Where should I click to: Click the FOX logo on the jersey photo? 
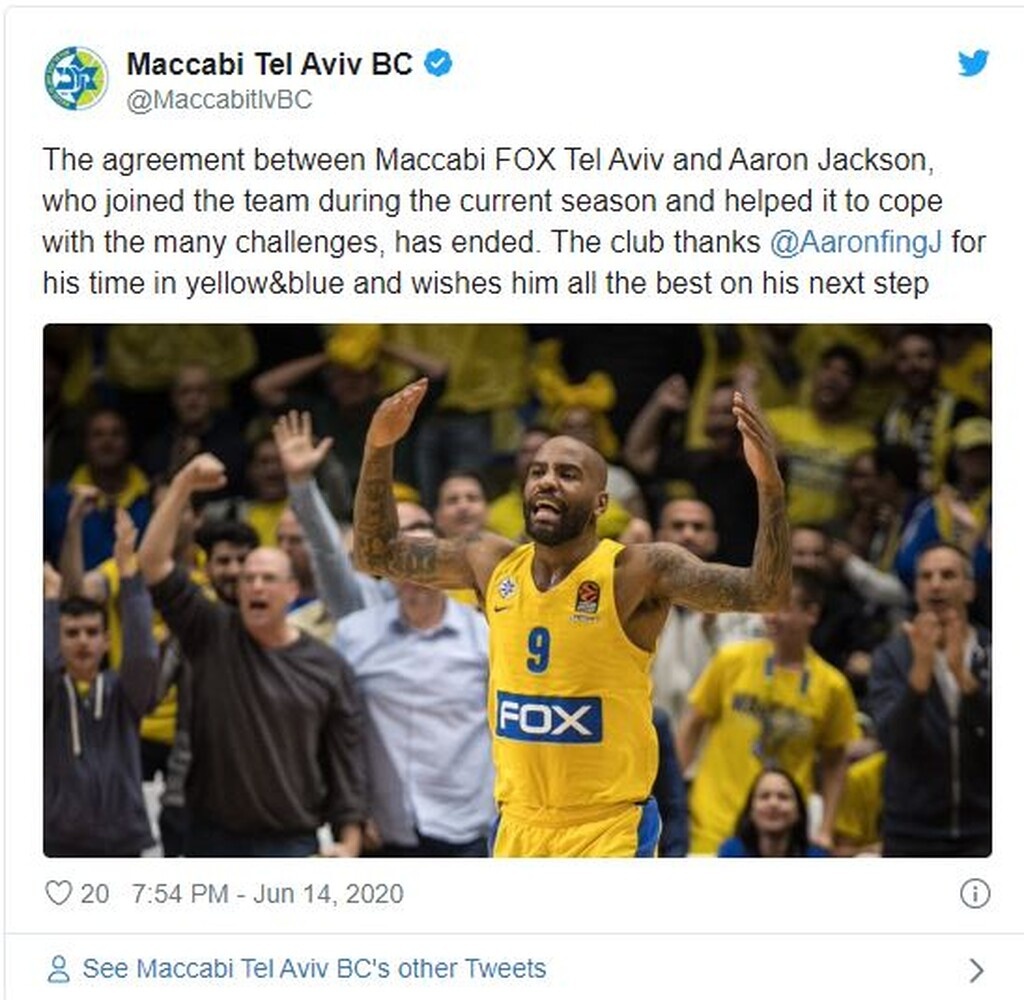click(x=549, y=717)
